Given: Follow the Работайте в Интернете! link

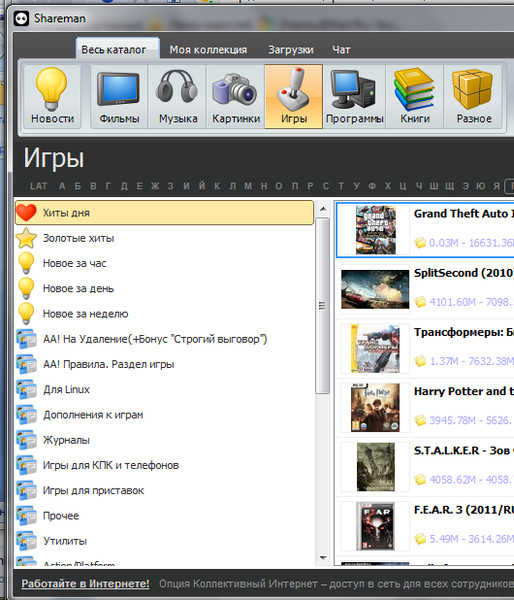Looking at the screenshot, I should (x=85, y=584).
